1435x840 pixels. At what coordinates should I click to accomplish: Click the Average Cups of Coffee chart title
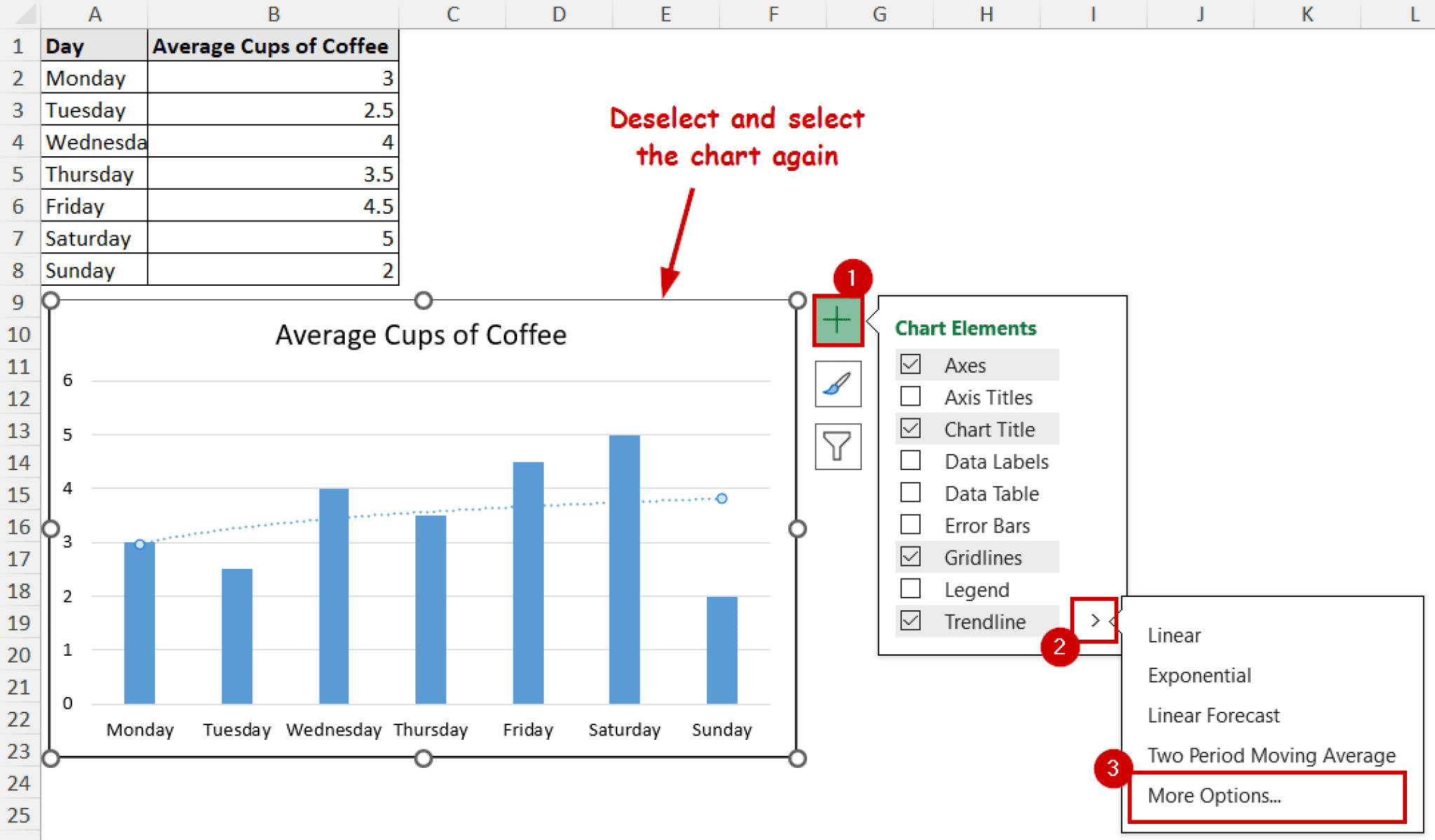420,335
